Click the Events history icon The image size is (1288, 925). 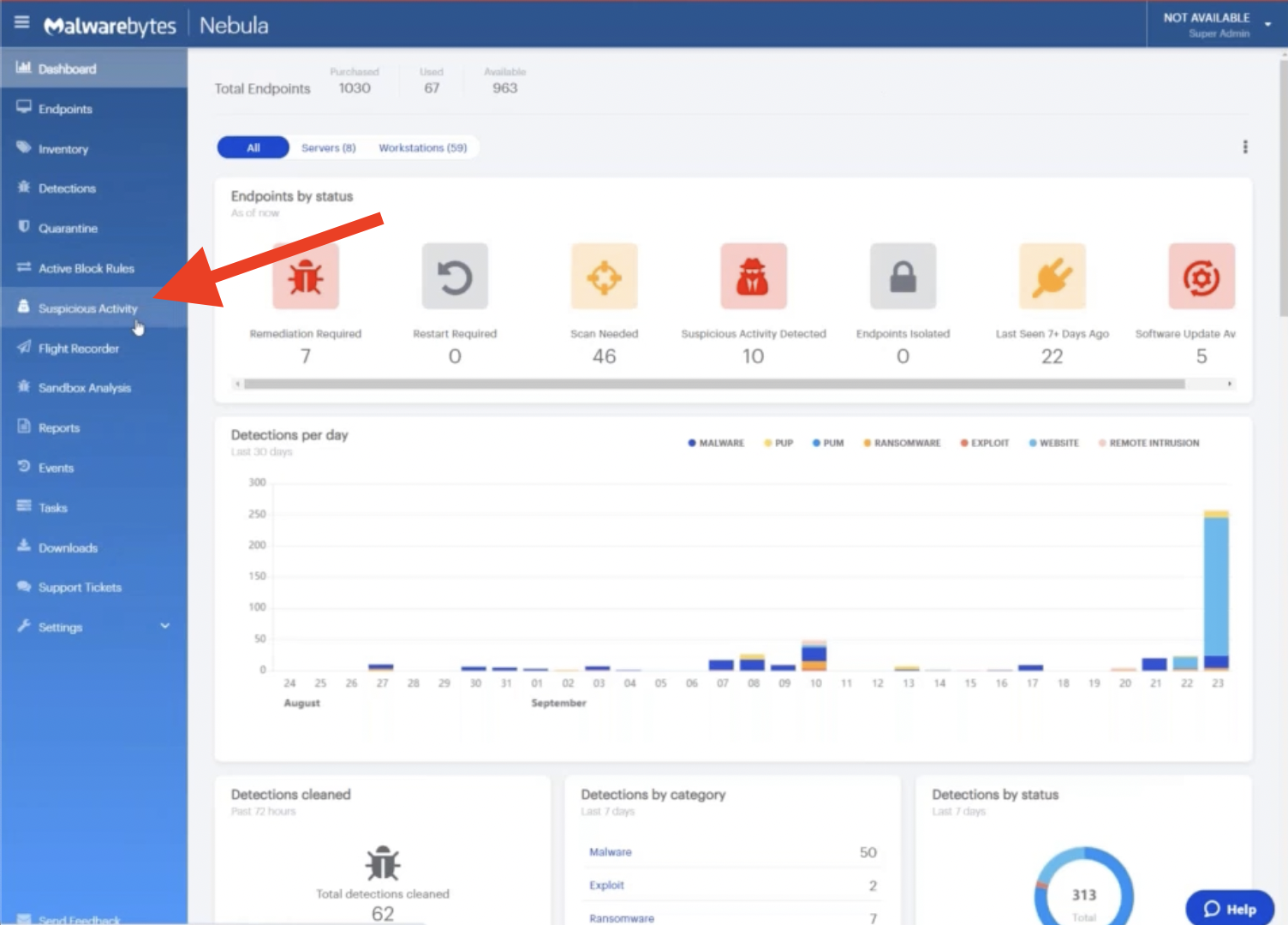click(x=23, y=467)
